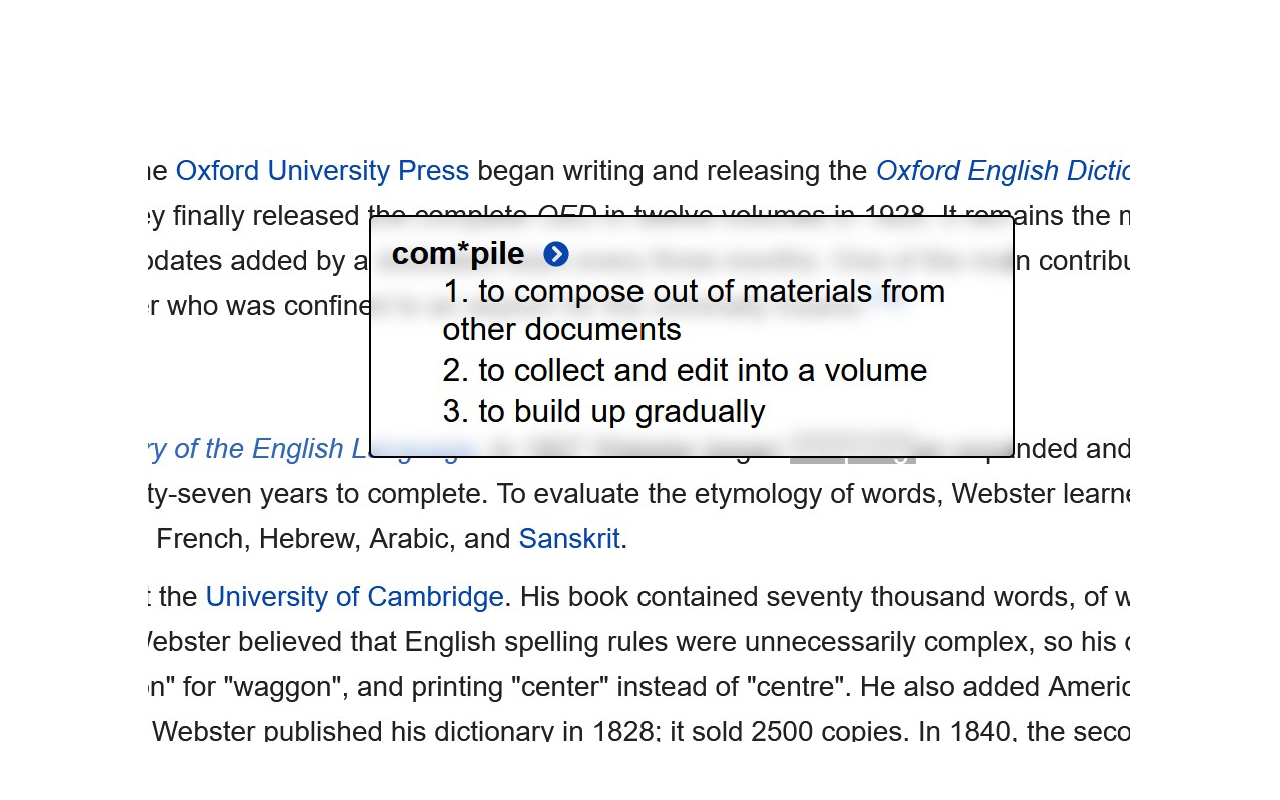Visit the University of Cambridge link
The height and width of the screenshot is (800, 1280).
354,597
